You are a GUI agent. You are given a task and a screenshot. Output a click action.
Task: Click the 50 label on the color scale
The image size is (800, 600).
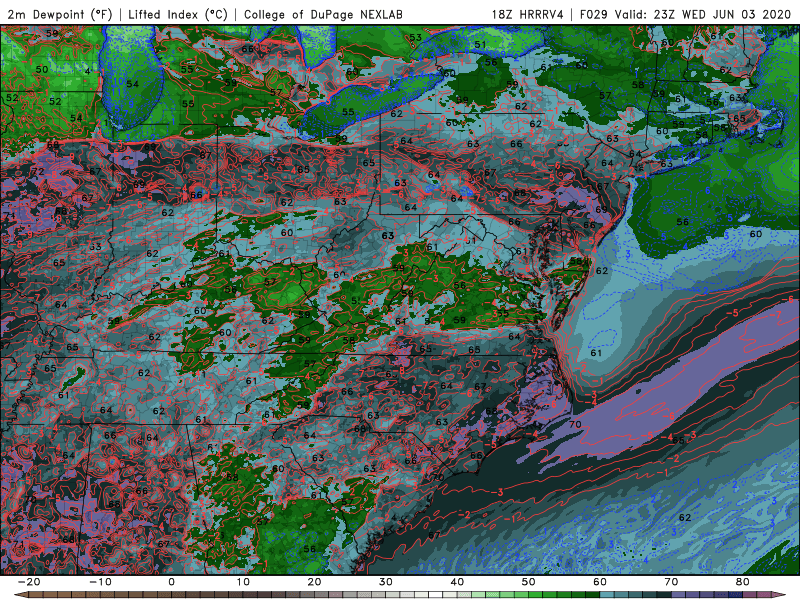[529, 582]
